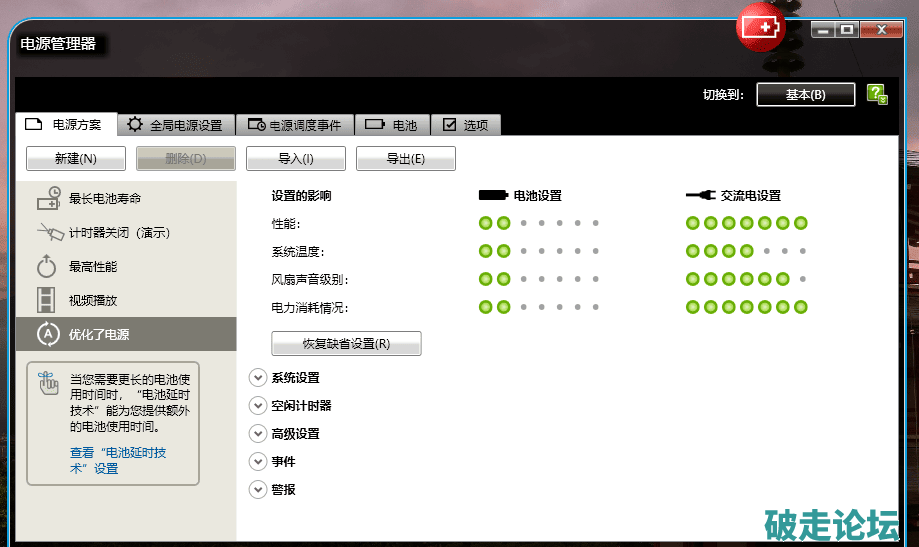Click the red battery status icon
Screen dimensions: 919x547
point(761,29)
